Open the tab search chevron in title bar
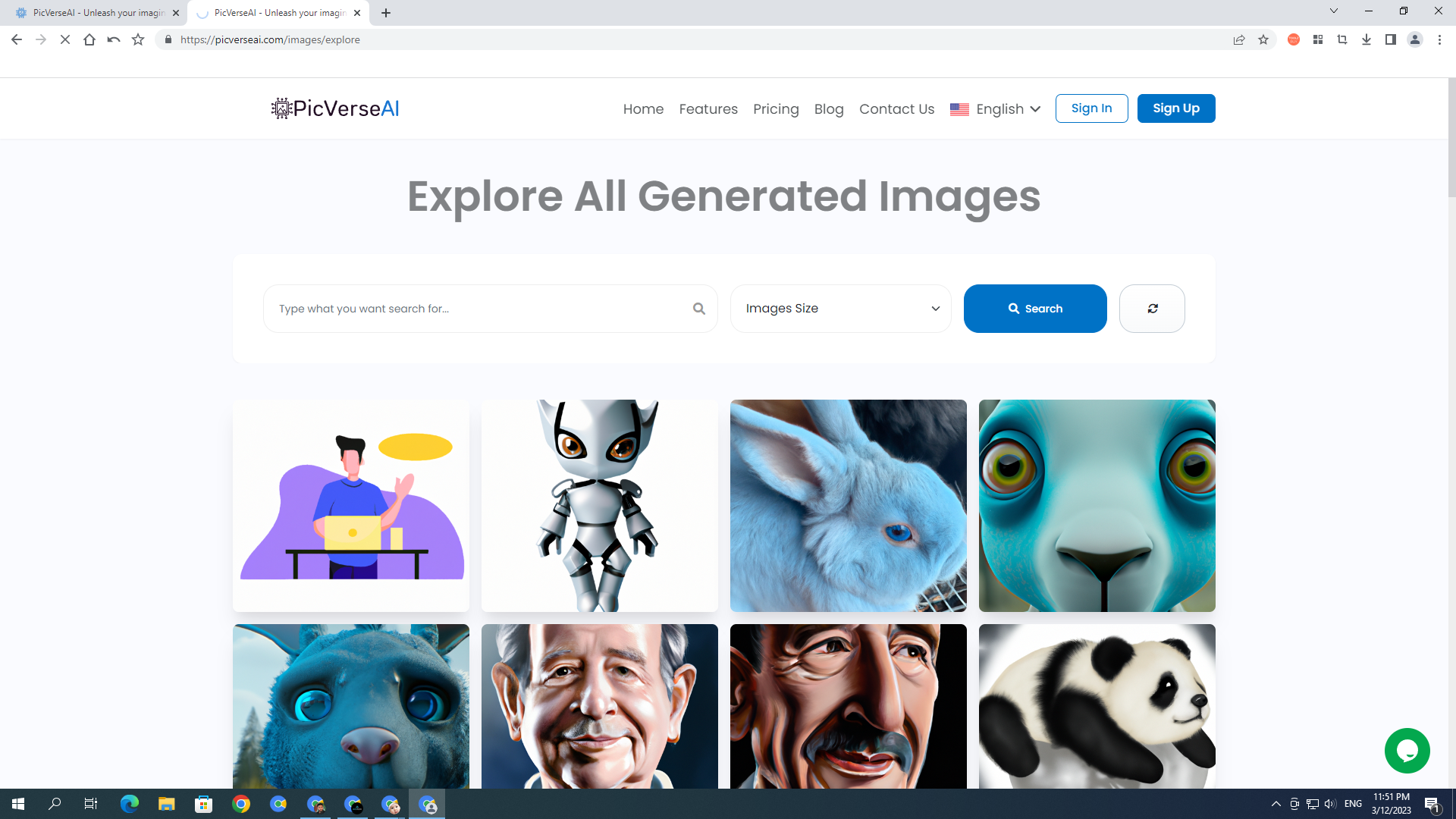 [x=1334, y=11]
